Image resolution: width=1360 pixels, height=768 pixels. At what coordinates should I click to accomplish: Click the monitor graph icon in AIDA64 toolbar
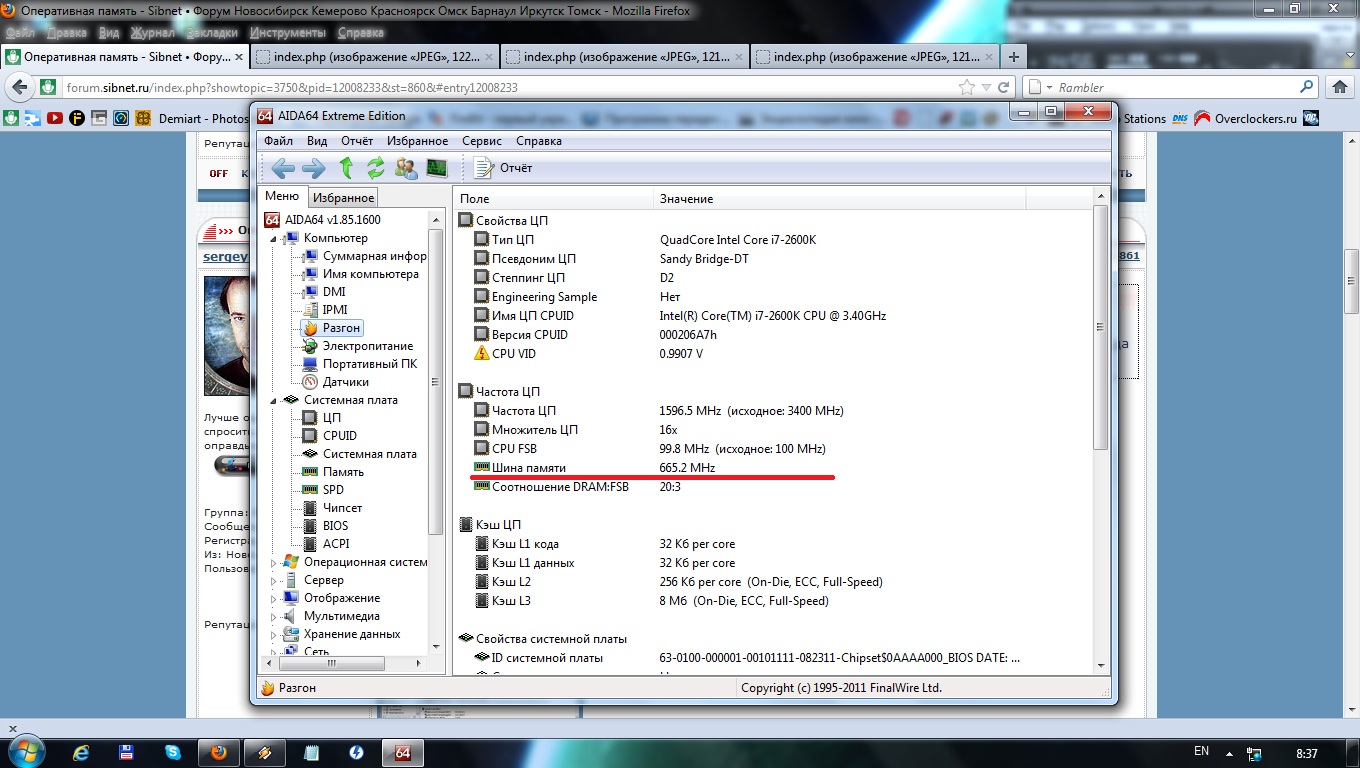pos(437,168)
